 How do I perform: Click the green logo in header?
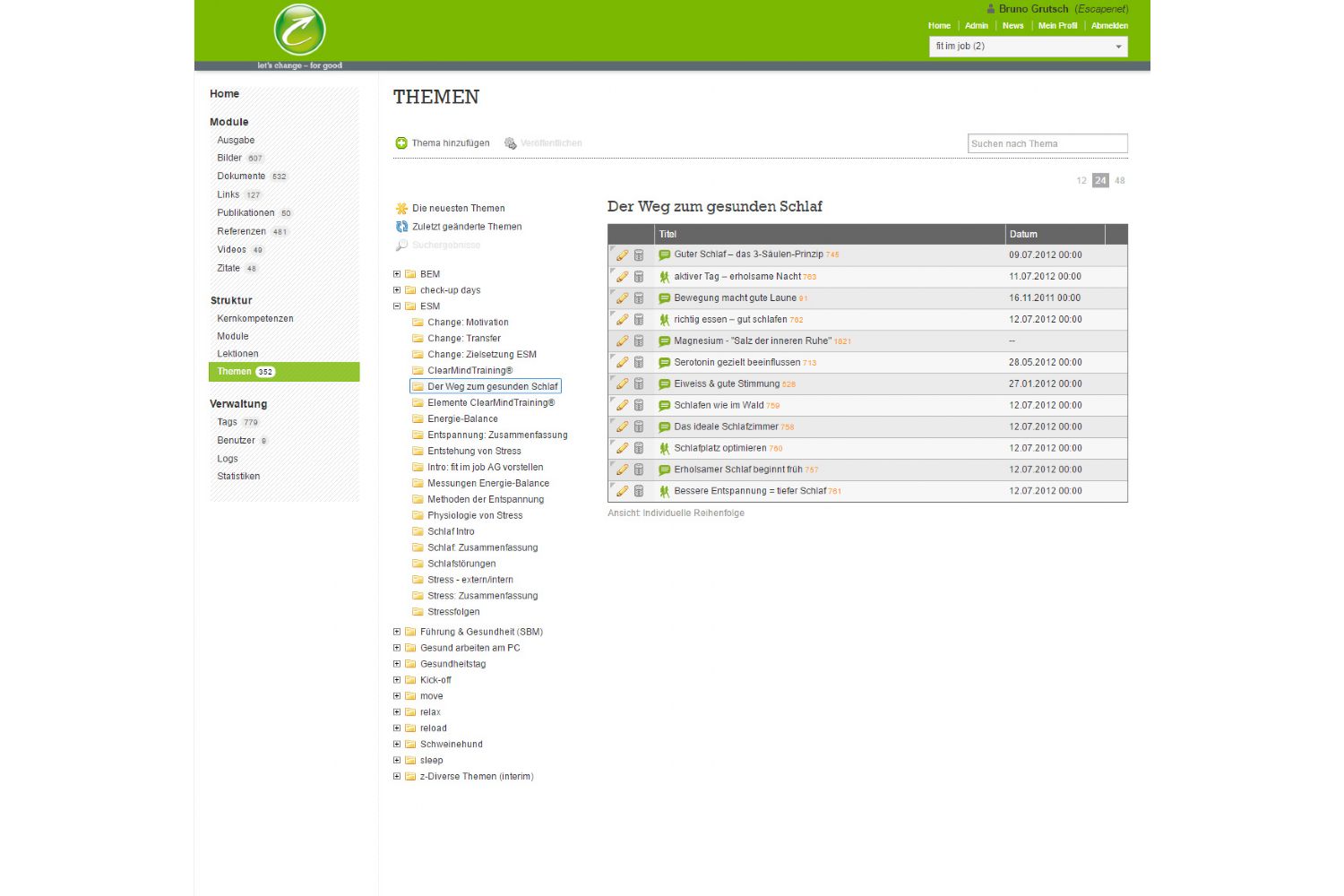click(x=299, y=30)
